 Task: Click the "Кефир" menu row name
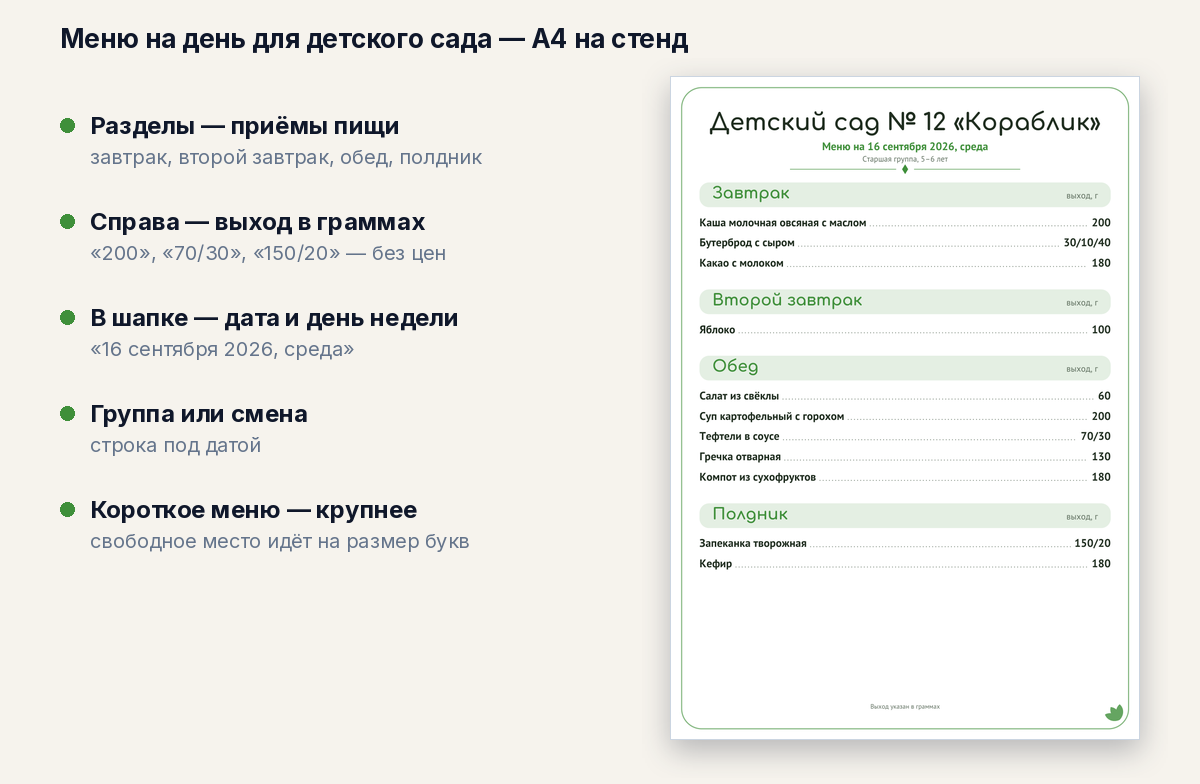pyautogui.click(x=716, y=564)
